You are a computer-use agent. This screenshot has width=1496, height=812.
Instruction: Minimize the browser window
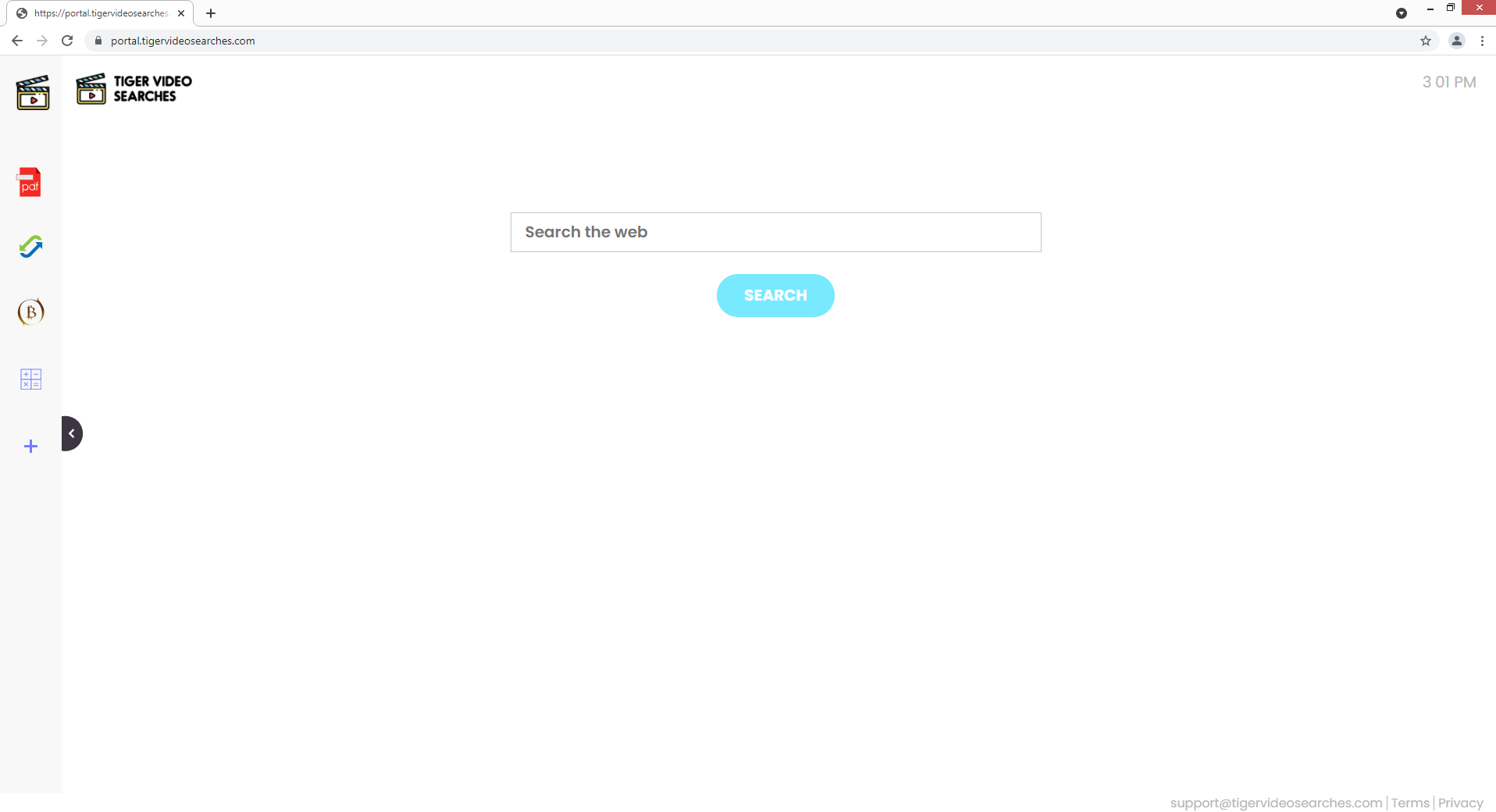pos(1430,8)
